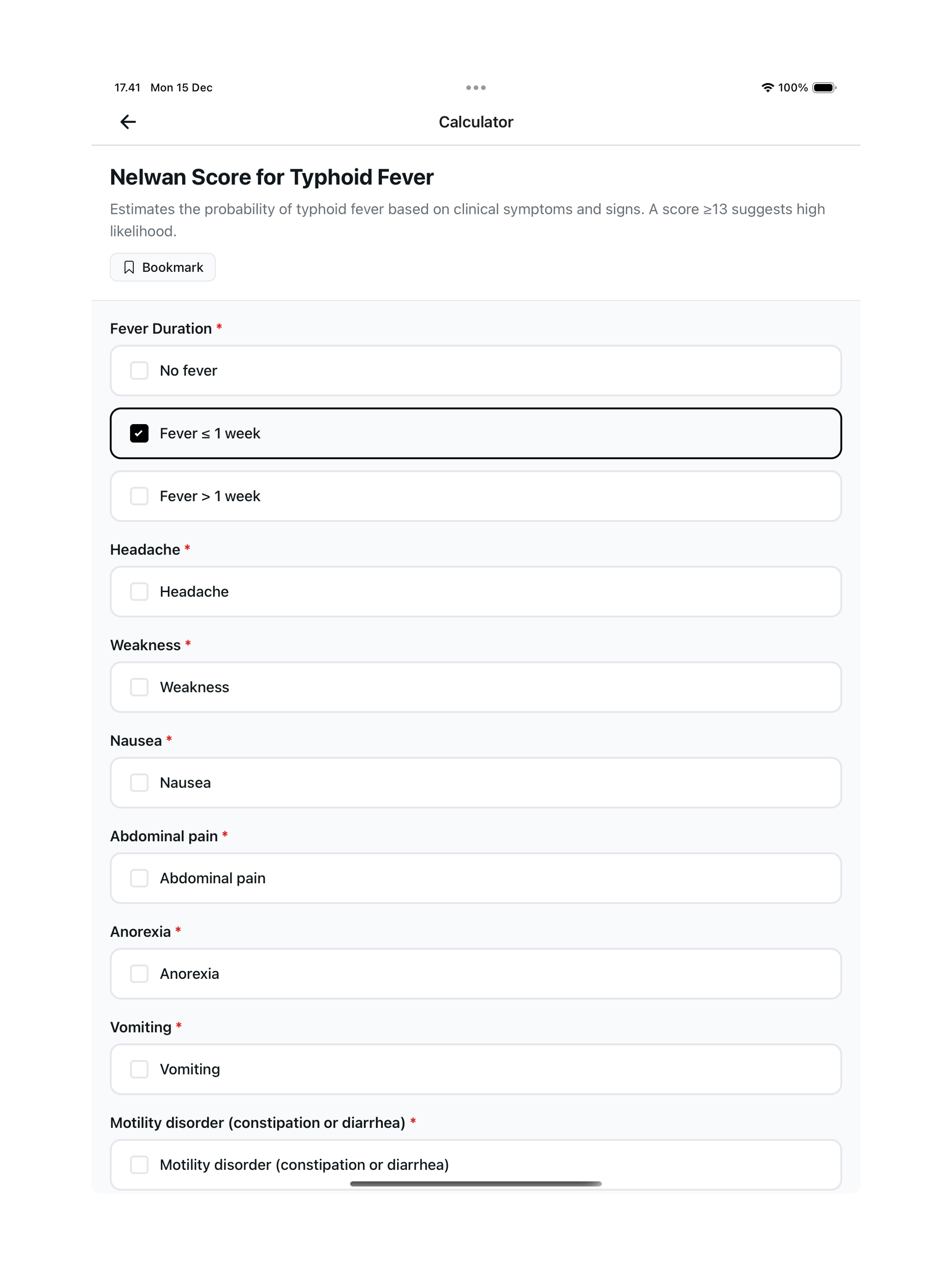Tap the battery status icon
This screenshot has width=952, height=1270.
[824, 88]
